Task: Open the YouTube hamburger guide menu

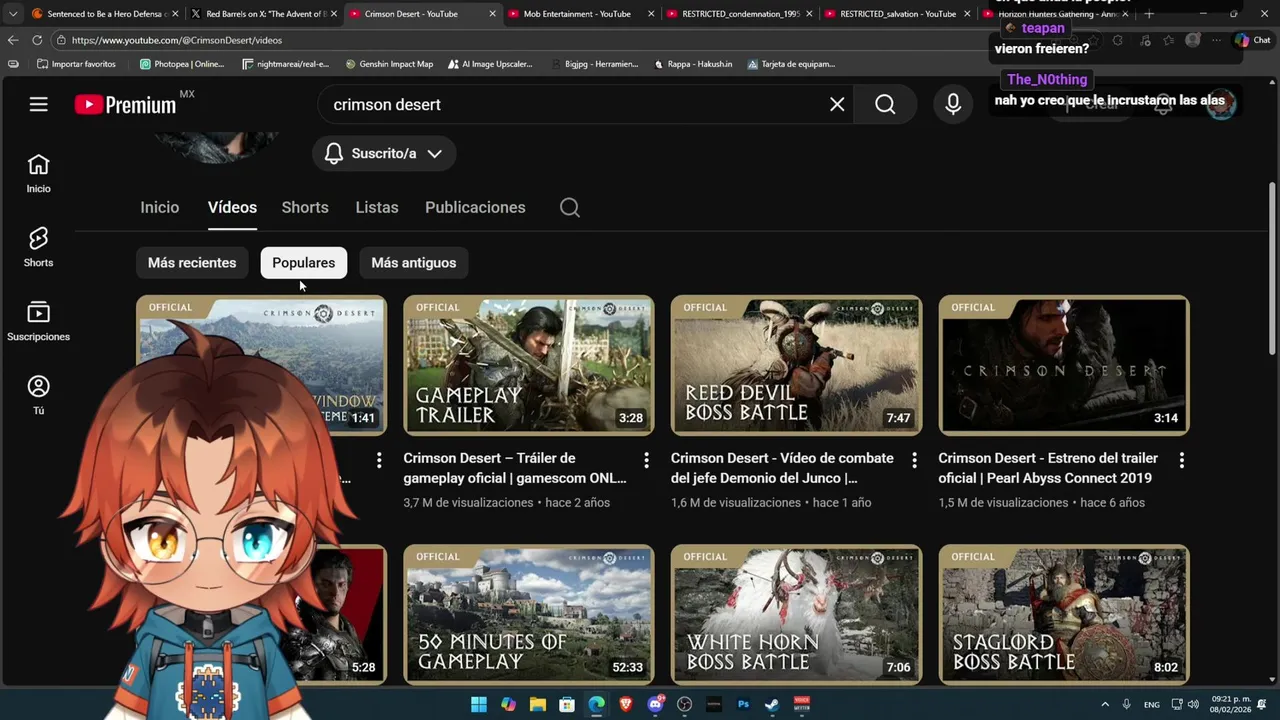Action: [x=38, y=104]
